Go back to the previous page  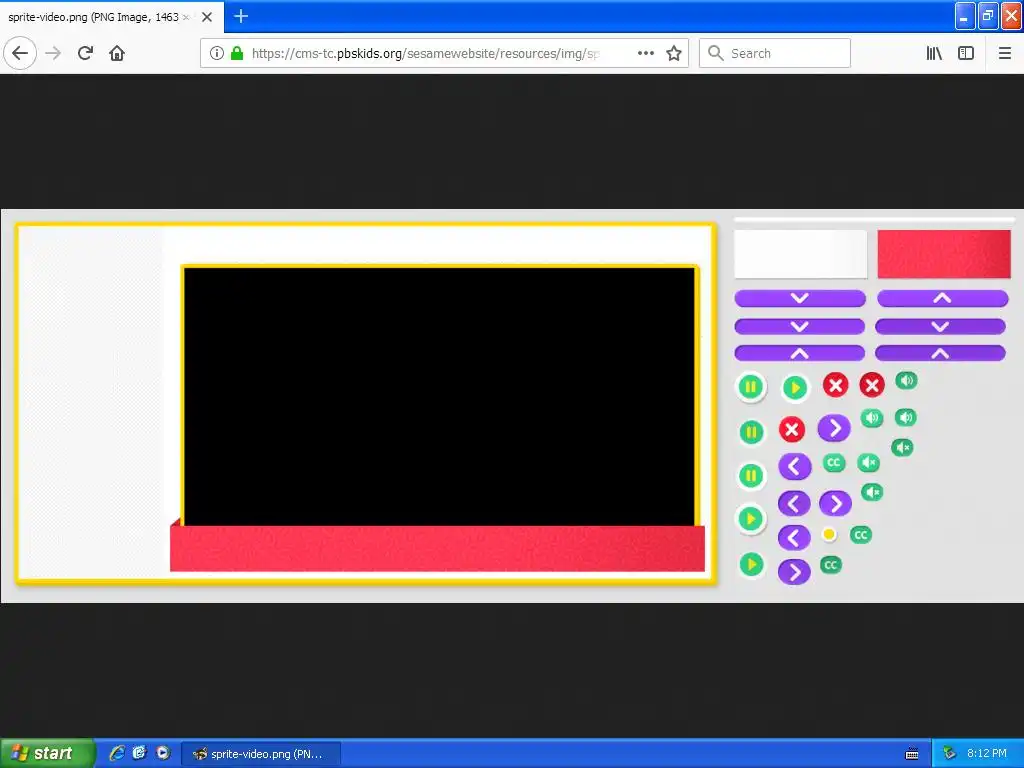tap(20, 54)
